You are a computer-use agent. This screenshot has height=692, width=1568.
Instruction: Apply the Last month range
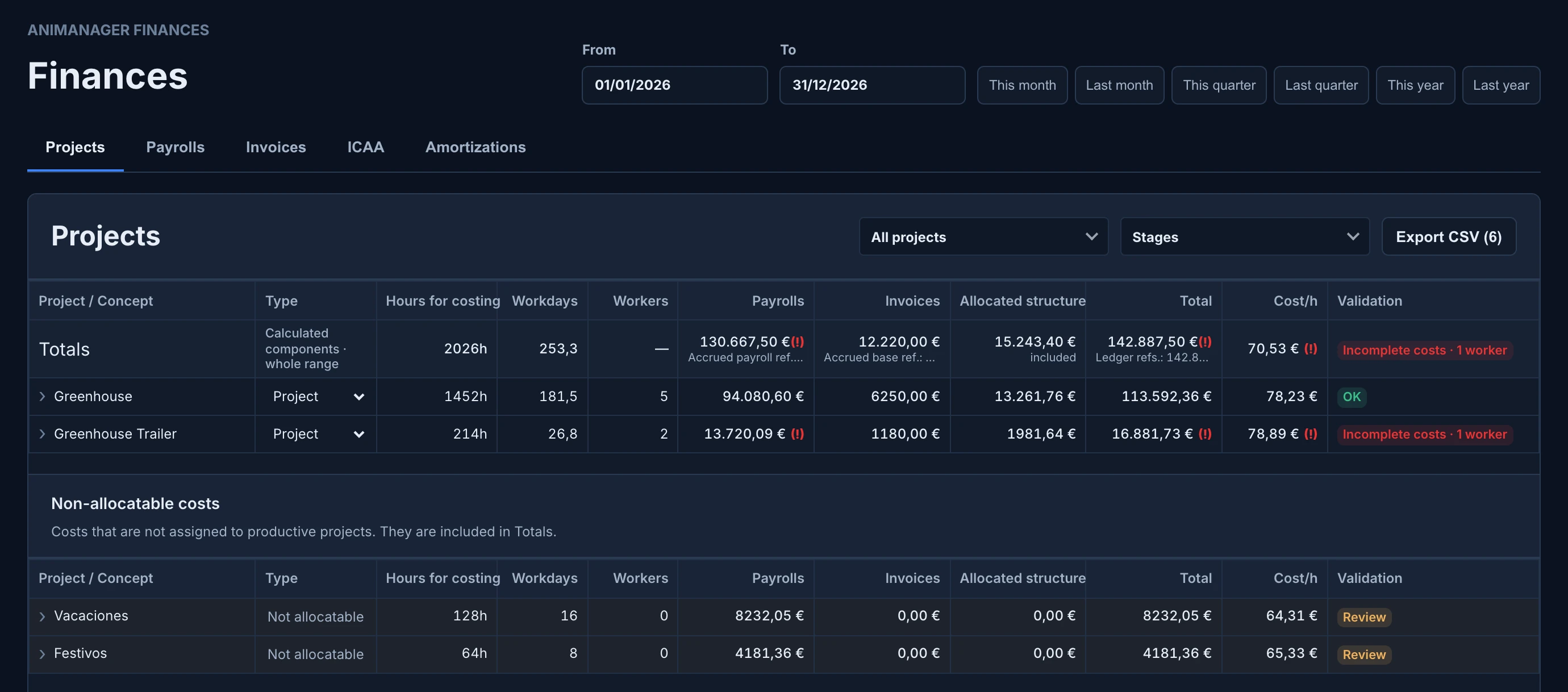(x=1119, y=85)
